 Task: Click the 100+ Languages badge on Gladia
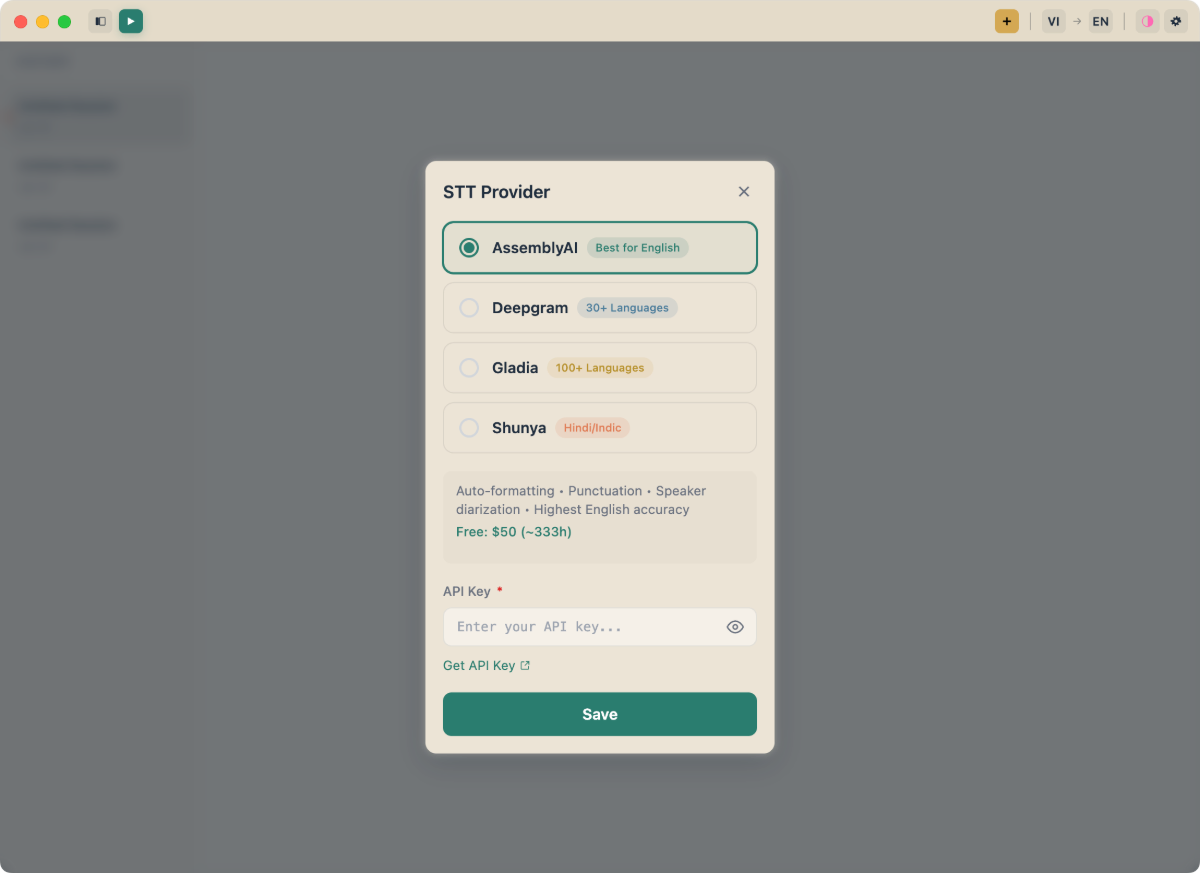tap(600, 367)
